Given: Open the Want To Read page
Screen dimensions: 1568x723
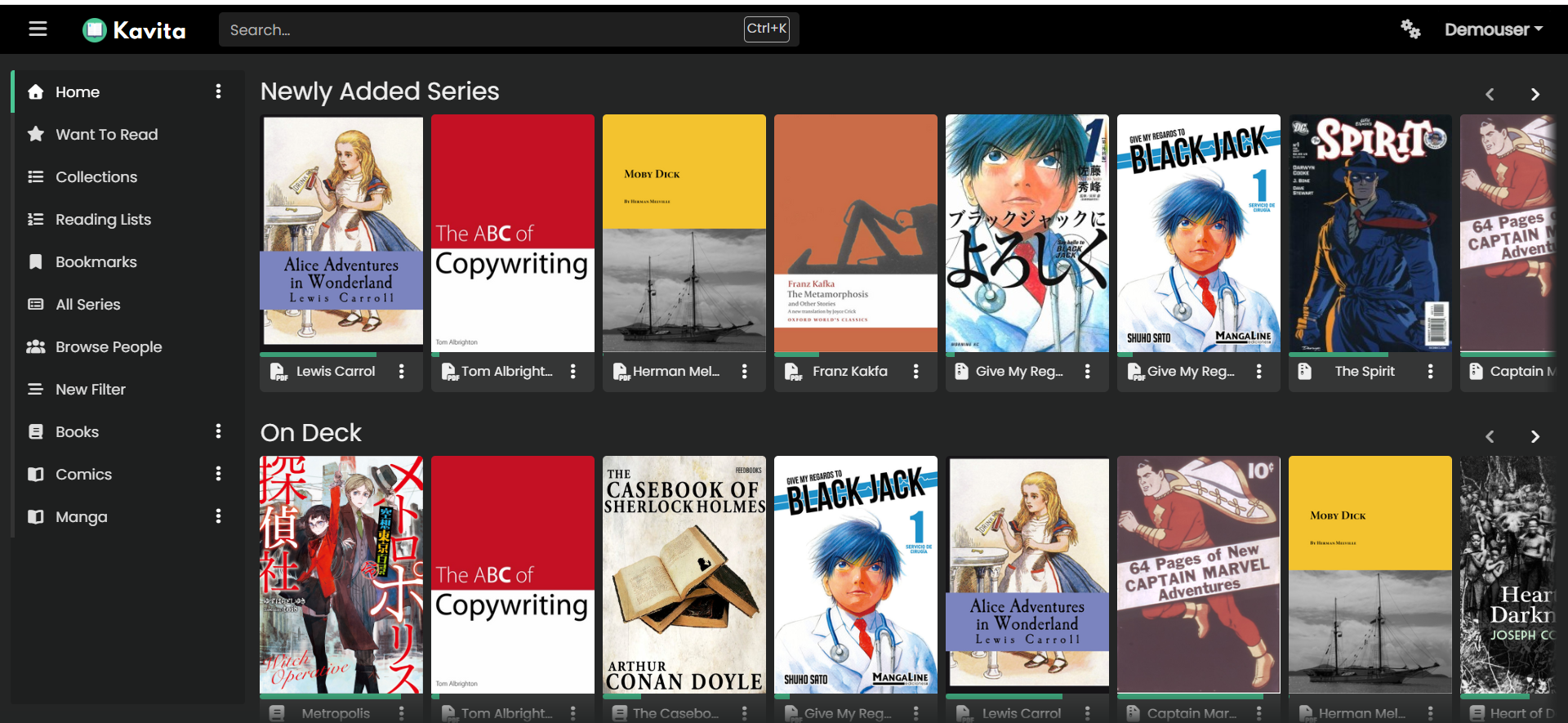Looking at the screenshot, I should coord(107,135).
